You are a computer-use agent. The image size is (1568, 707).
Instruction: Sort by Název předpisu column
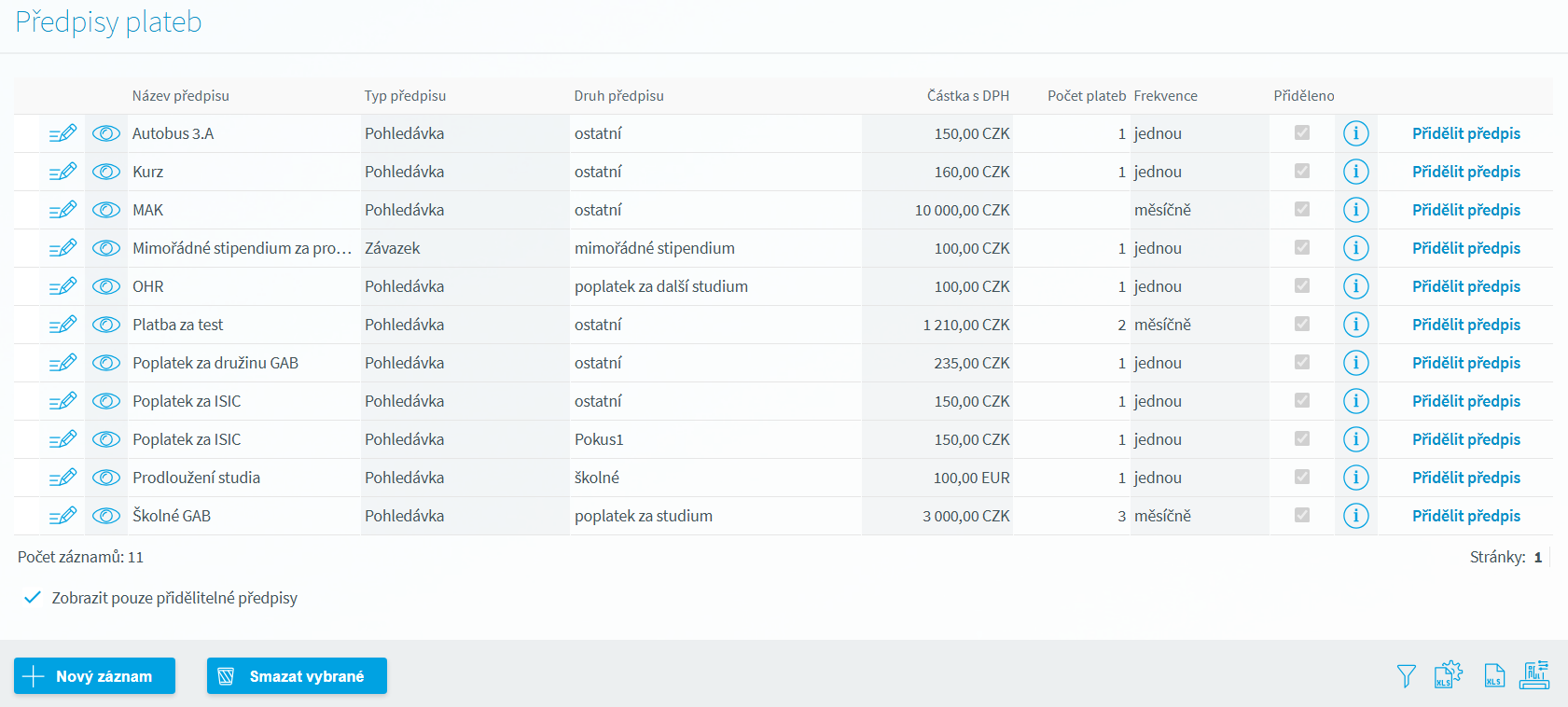(x=180, y=96)
